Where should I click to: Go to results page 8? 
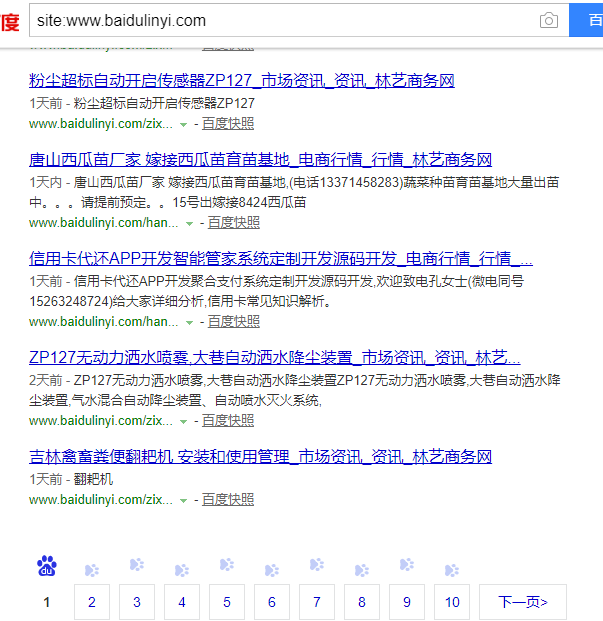click(x=362, y=602)
